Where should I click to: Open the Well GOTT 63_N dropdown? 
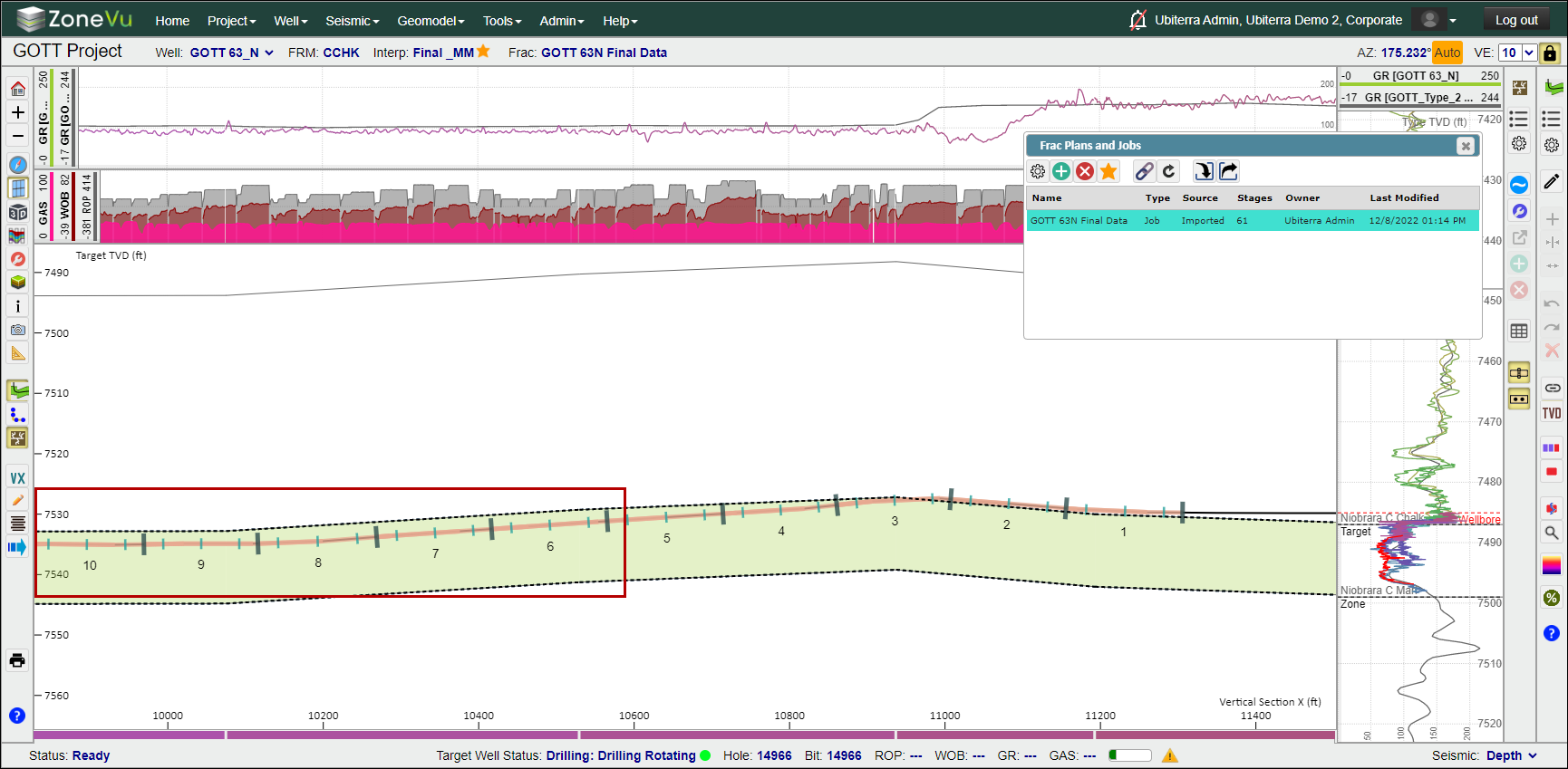pyautogui.click(x=232, y=53)
